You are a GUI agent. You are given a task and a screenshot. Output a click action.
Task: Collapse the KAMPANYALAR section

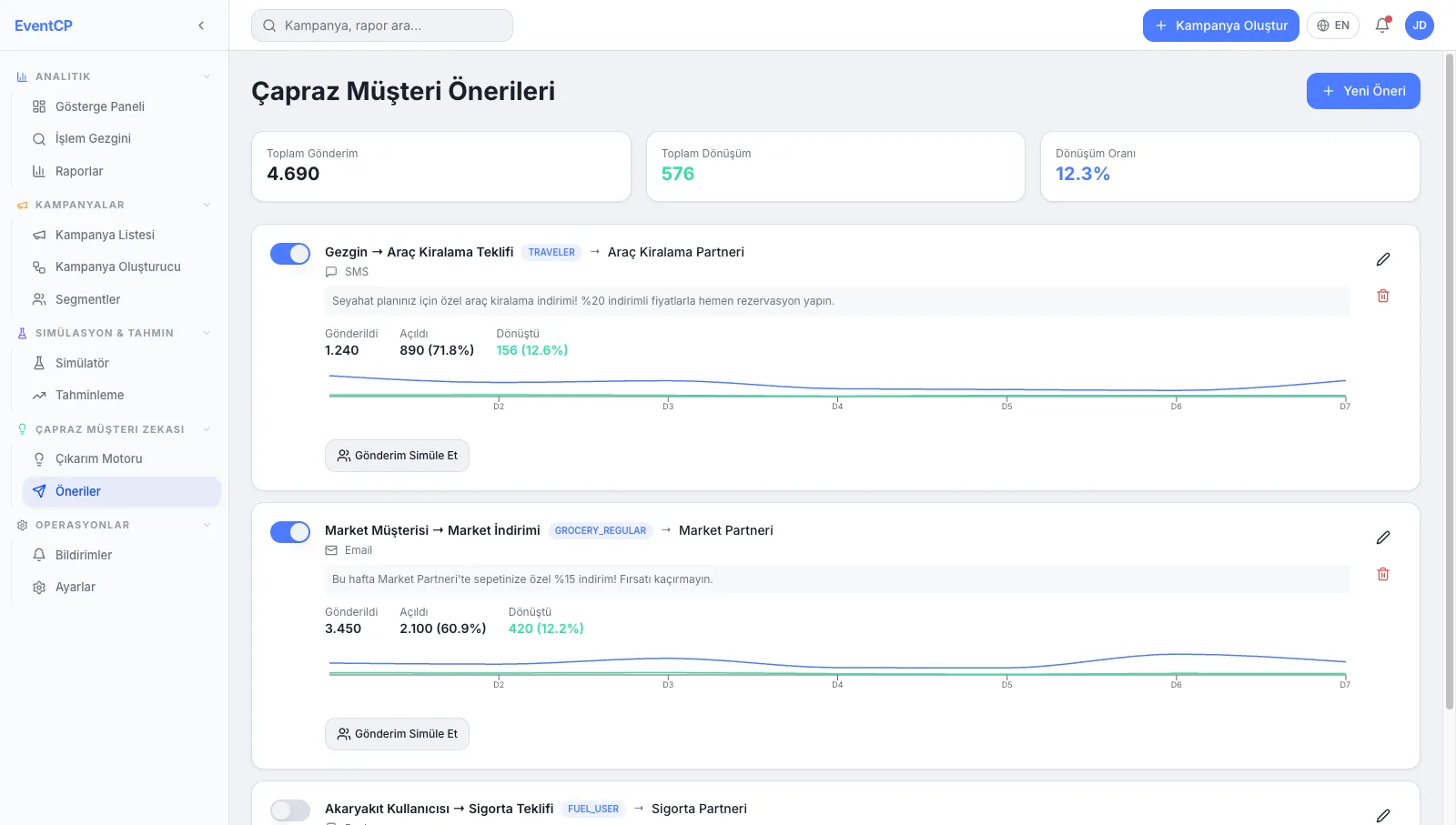[x=207, y=205]
